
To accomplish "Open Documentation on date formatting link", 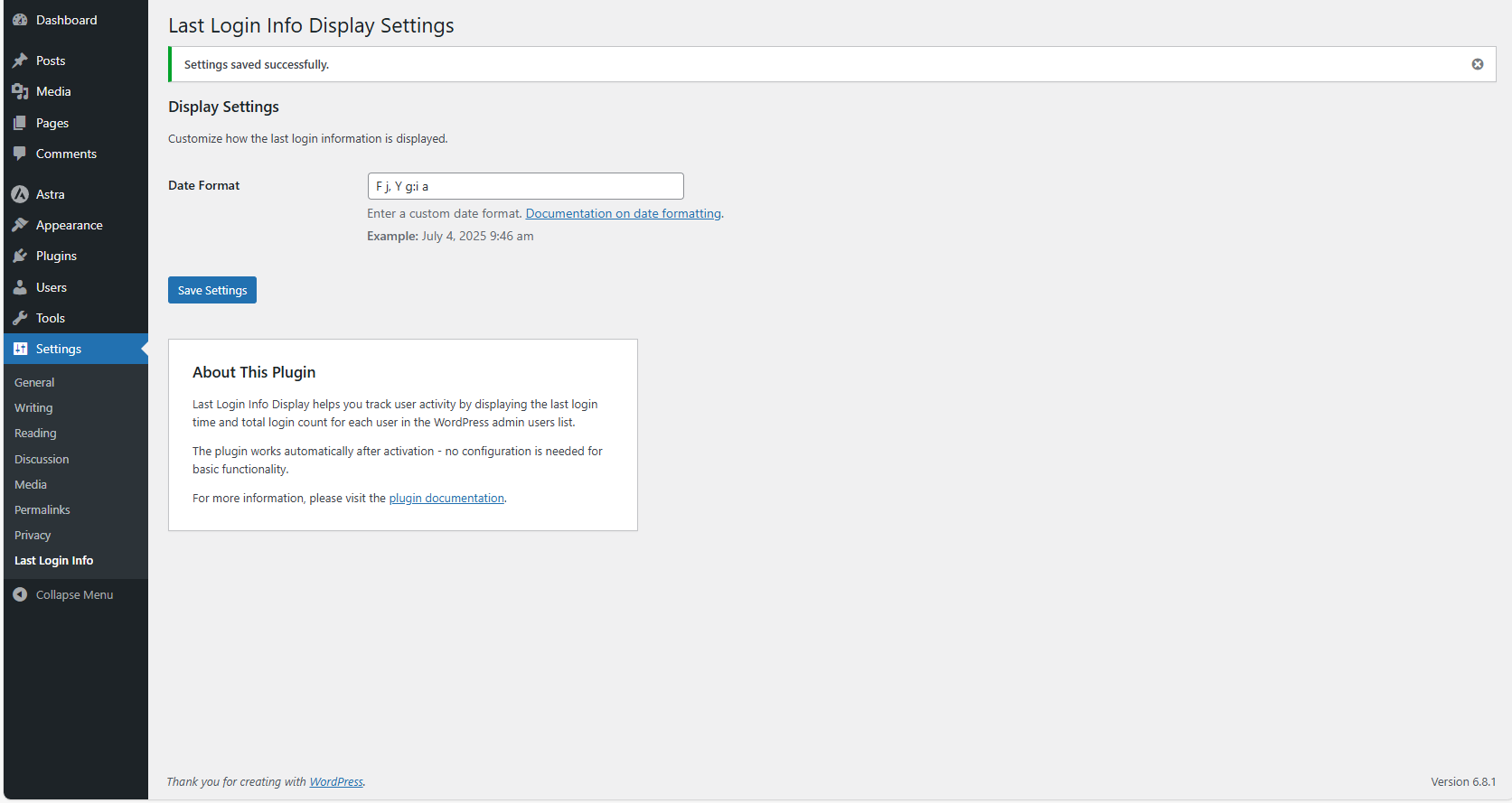I will pos(624,213).
